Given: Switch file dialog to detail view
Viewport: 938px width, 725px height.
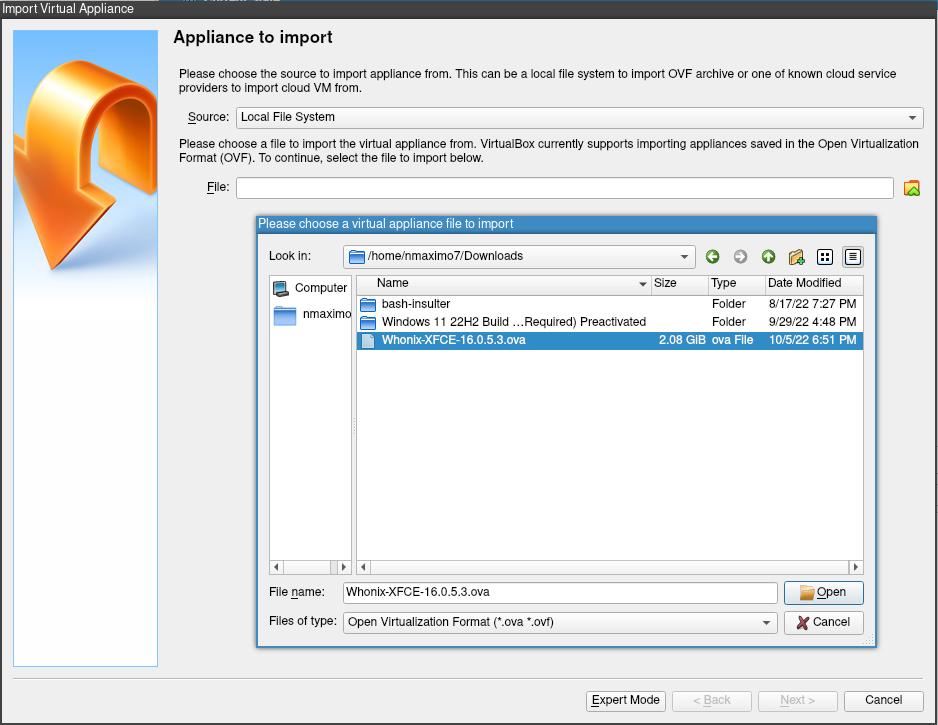Looking at the screenshot, I should [852, 257].
